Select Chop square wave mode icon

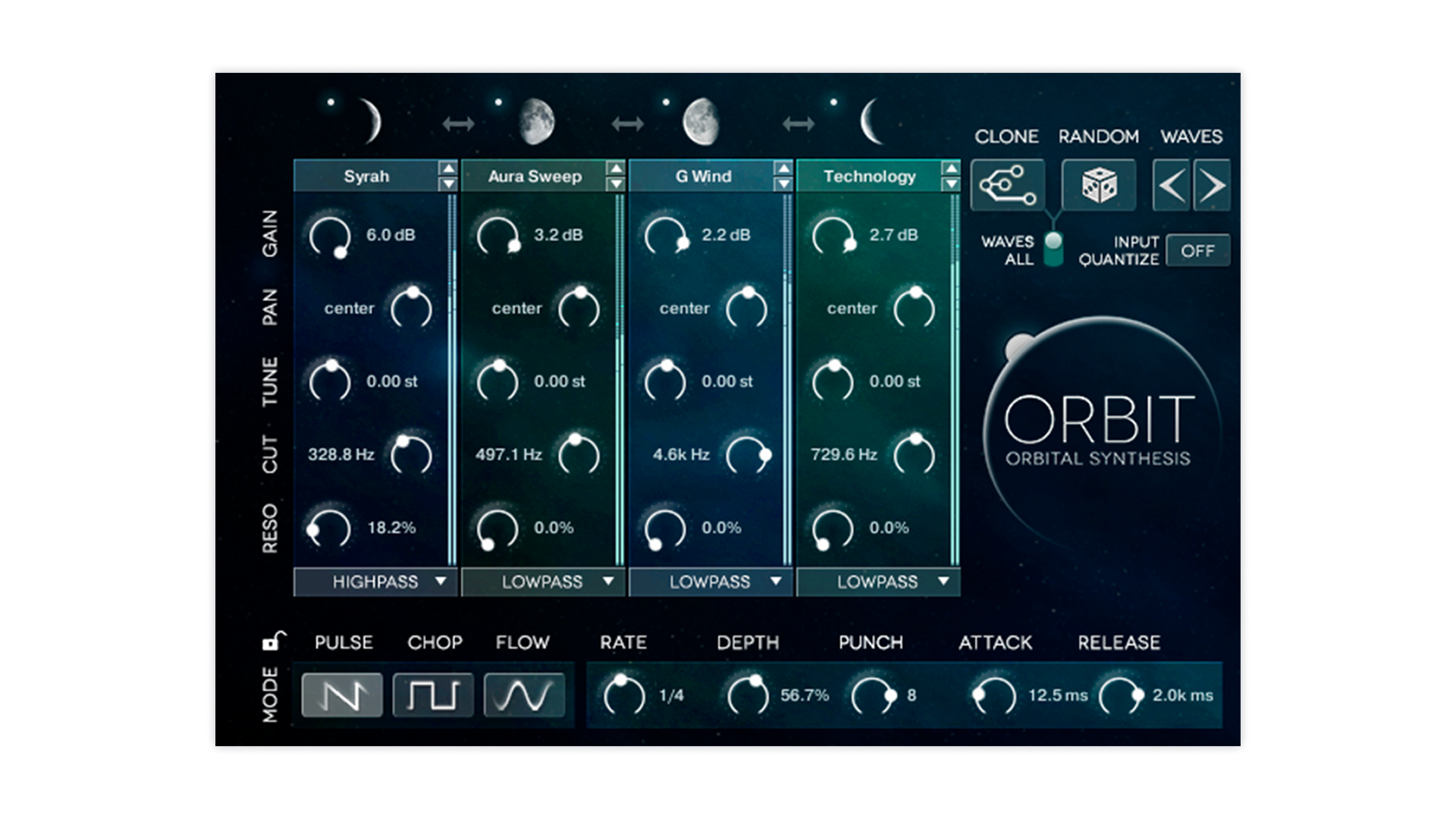point(433,695)
